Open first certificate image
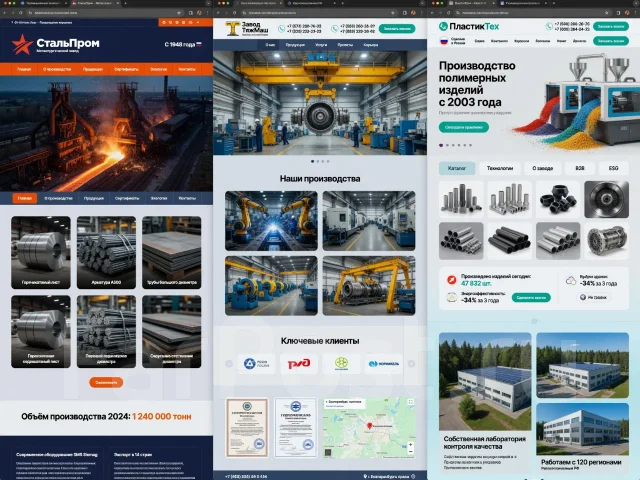640x480 pixels. click(247, 428)
